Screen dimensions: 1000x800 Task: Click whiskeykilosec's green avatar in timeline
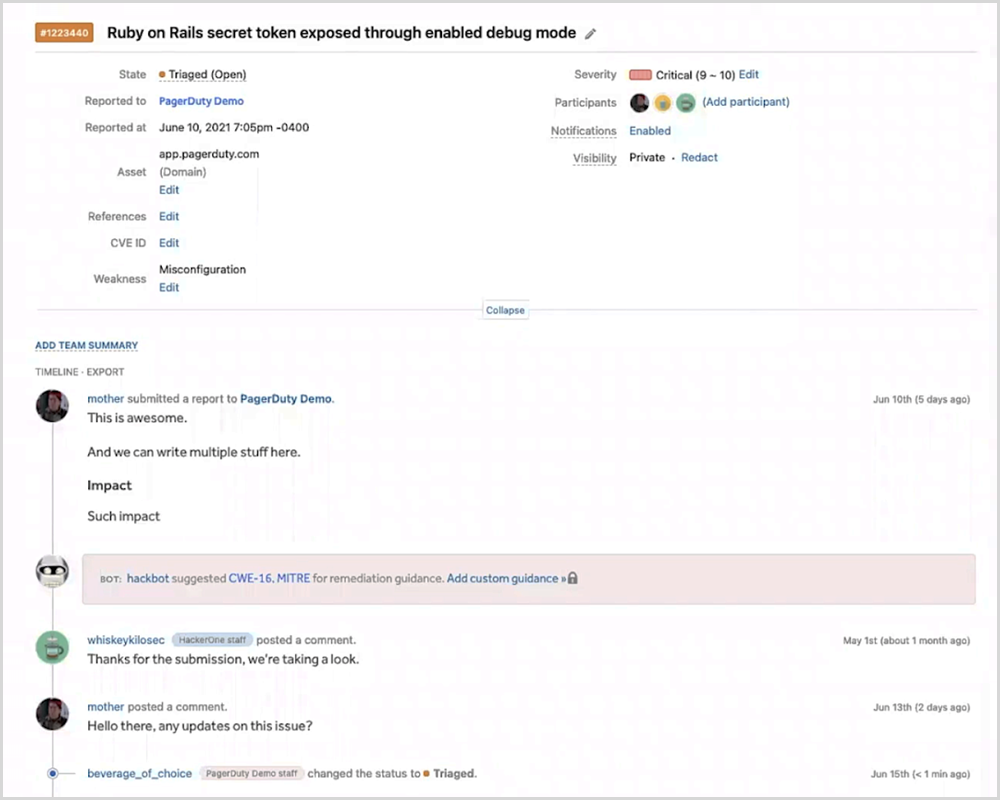coord(52,647)
